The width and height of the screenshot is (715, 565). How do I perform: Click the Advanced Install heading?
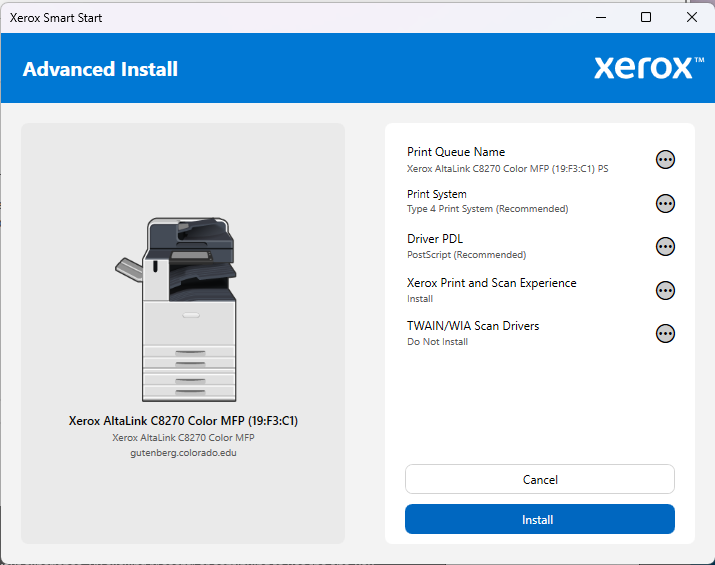click(100, 69)
